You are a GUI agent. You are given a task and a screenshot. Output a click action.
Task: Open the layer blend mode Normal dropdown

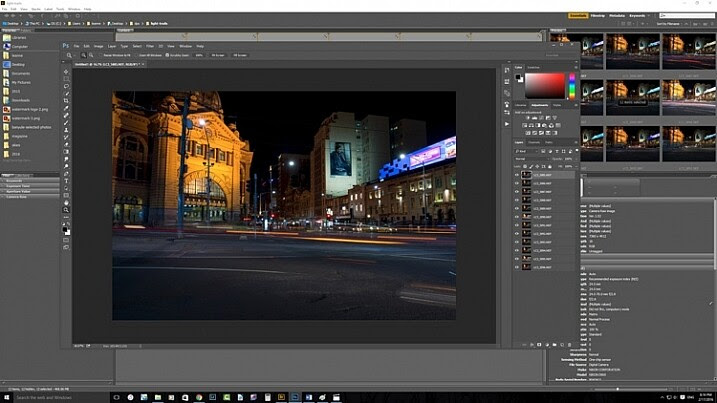coord(532,159)
